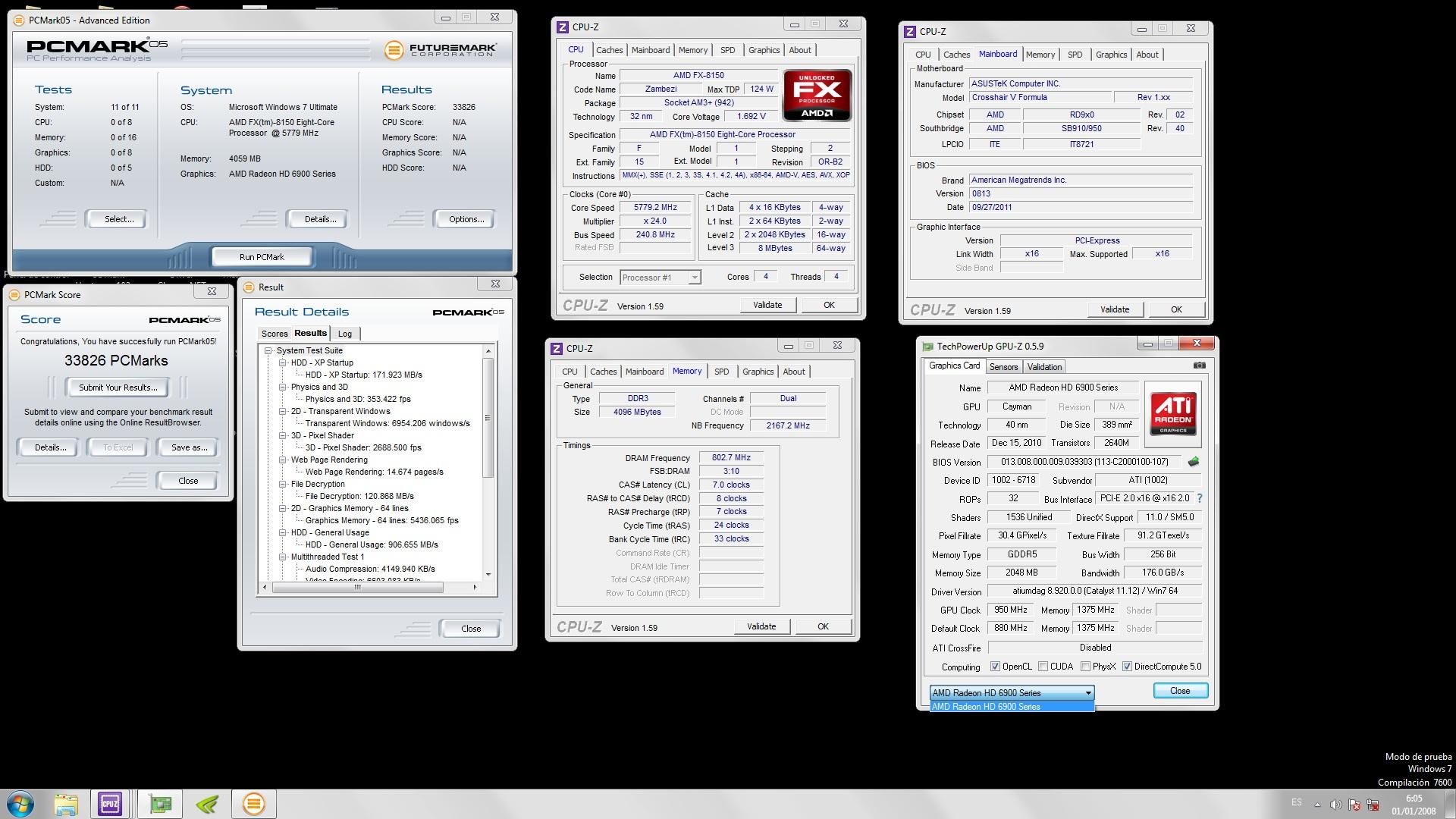Click the ATI Radeon logo in GPU-Z
Screen dimensions: 1456x819
tap(1173, 413)
